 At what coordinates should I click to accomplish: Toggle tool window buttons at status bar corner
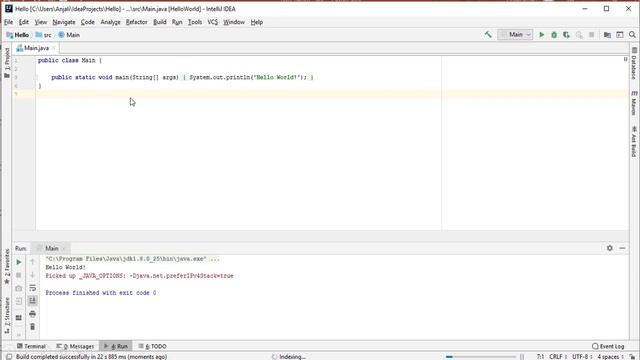coord(9,357)
